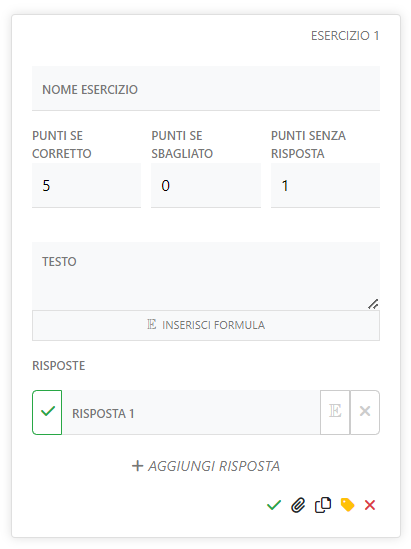This screenshot has width=411, height=549.
Task: Delete the exercise with the red X icon
Action: 370,505
